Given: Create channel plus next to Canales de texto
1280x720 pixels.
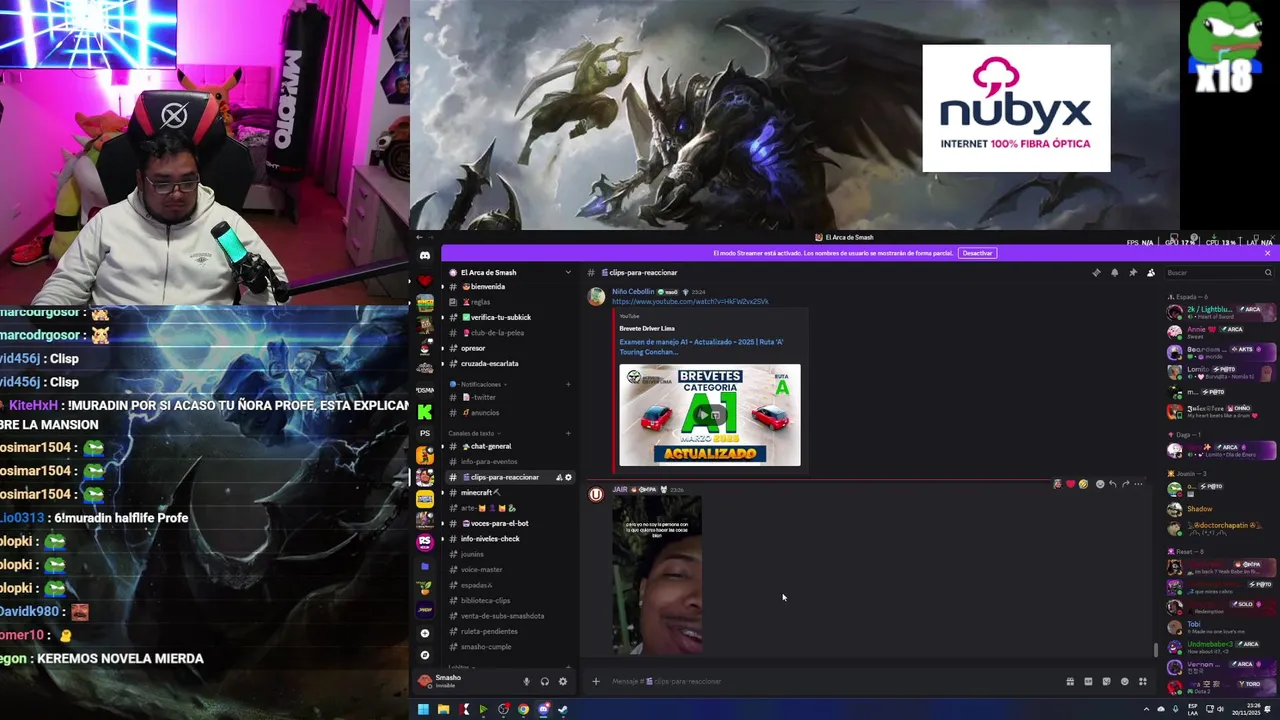Looking at the screenshot, I should 568,433.
